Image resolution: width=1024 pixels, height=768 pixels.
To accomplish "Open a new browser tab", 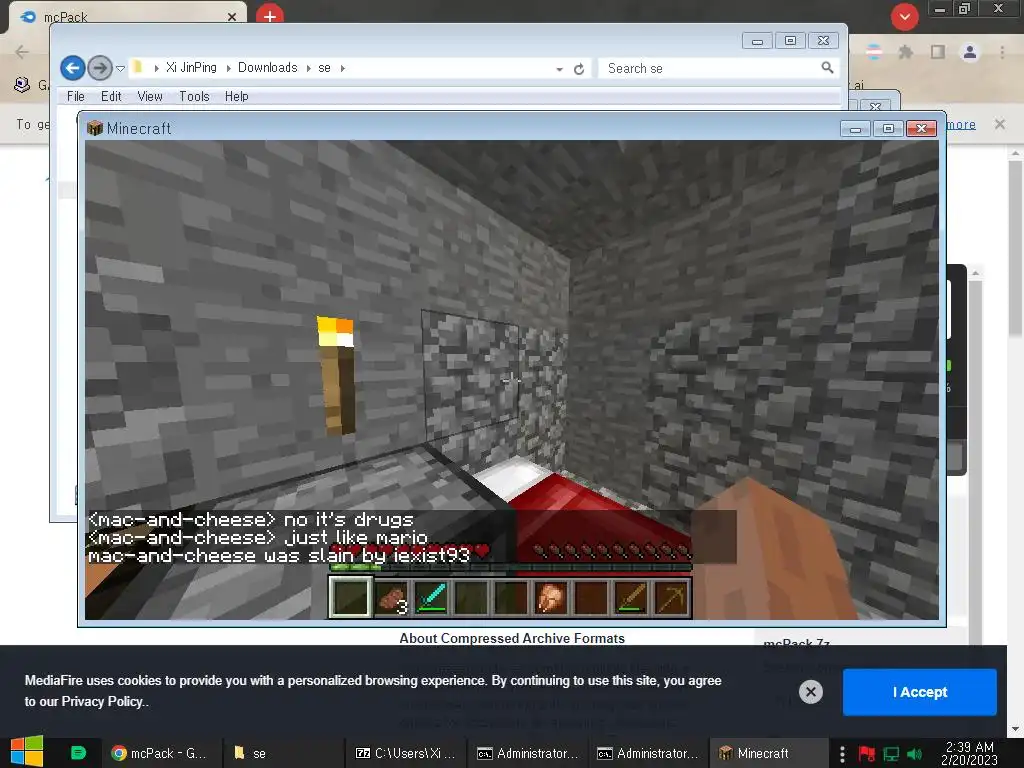I will point(270,16).
